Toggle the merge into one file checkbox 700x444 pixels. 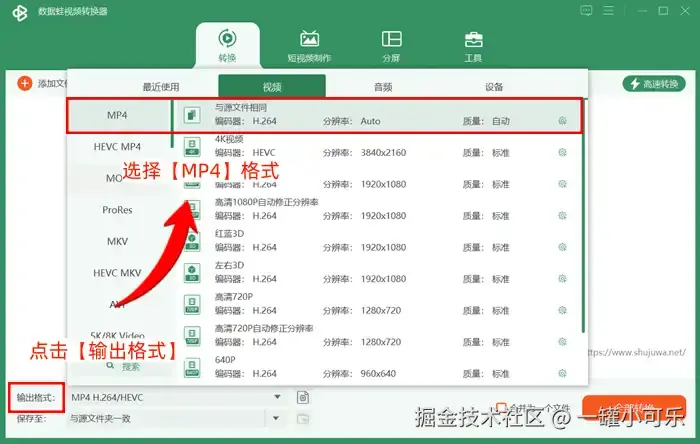coord(501,407)
